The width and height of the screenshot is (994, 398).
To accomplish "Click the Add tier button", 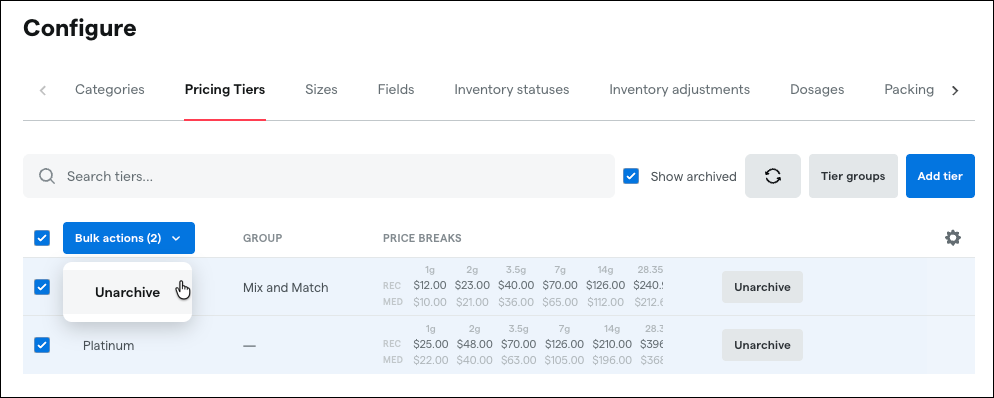I will click(x=940, y=176).
